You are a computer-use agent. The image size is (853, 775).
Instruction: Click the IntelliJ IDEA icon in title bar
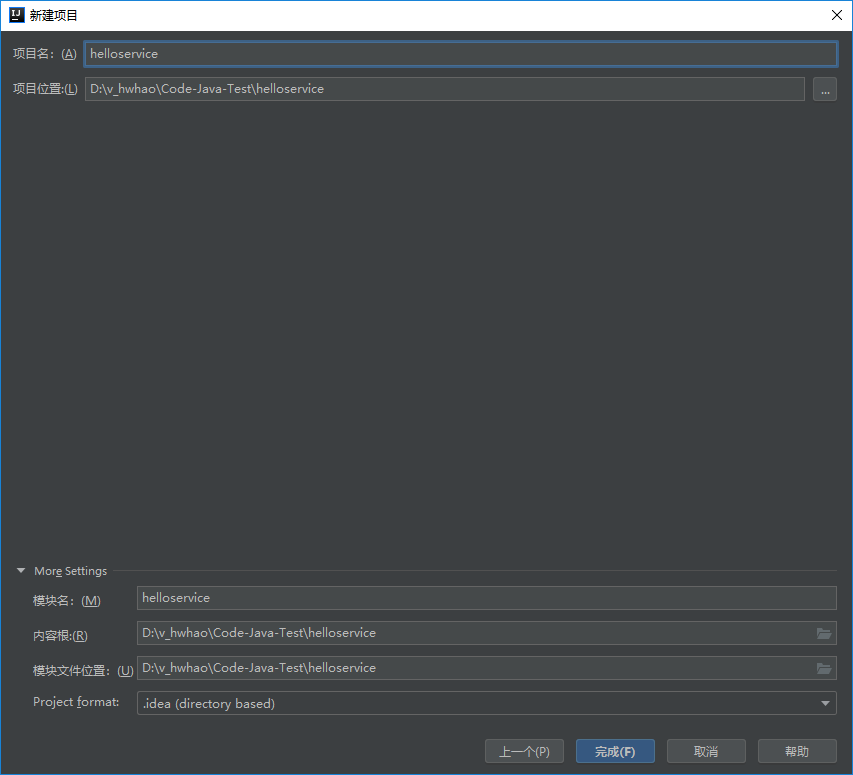click(x=16, y=15)
